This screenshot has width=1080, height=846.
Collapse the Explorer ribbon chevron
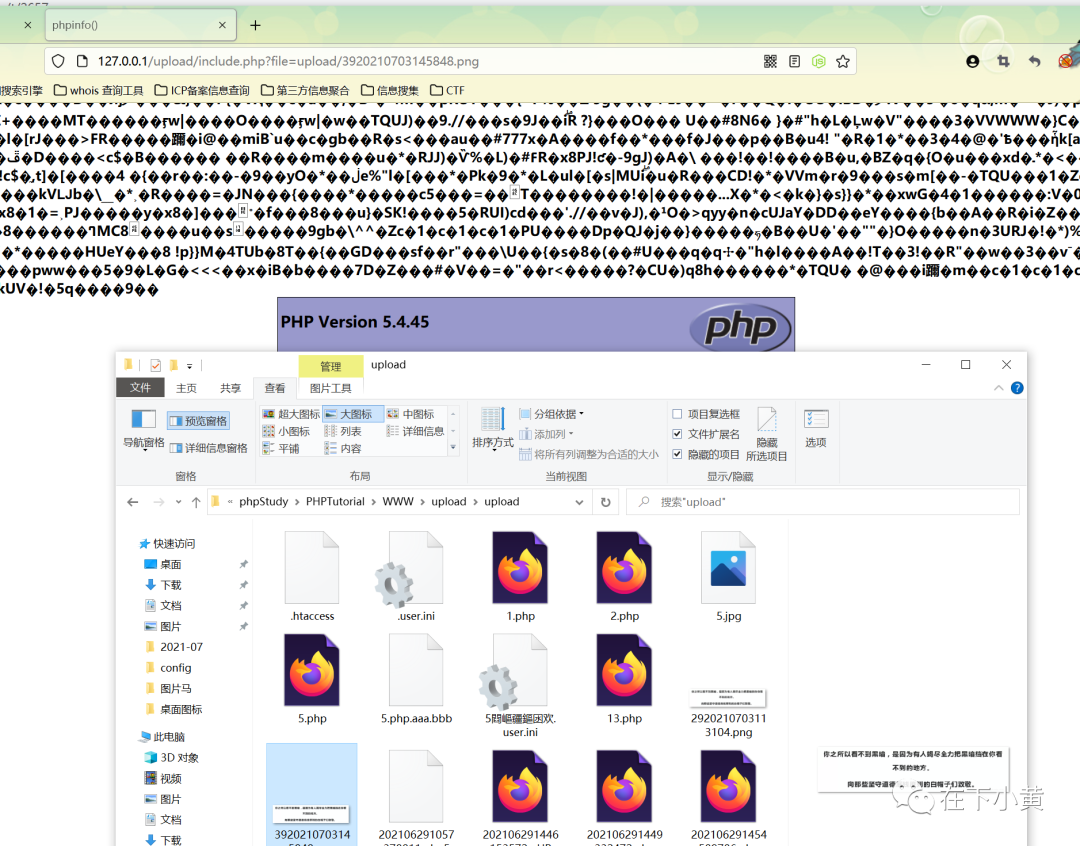999,389
